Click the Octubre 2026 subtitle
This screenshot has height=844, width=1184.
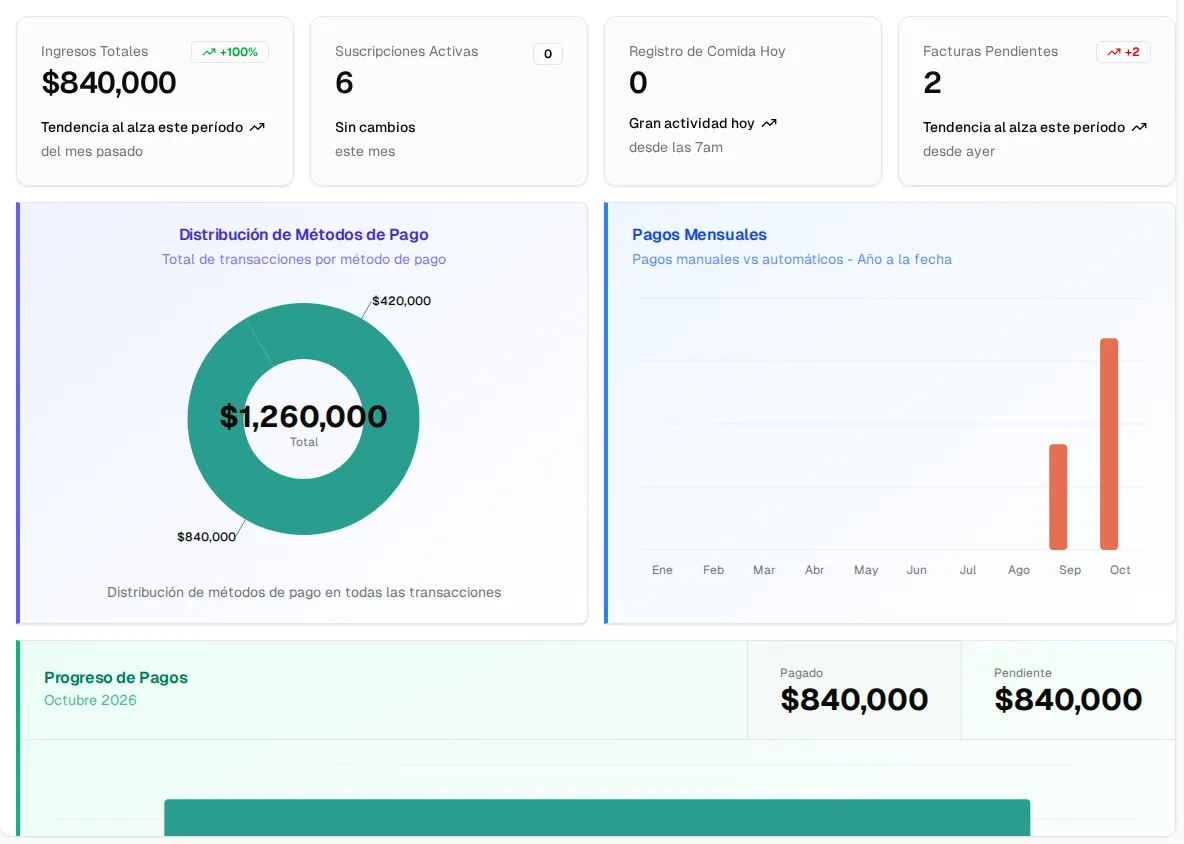coord(90,700)
